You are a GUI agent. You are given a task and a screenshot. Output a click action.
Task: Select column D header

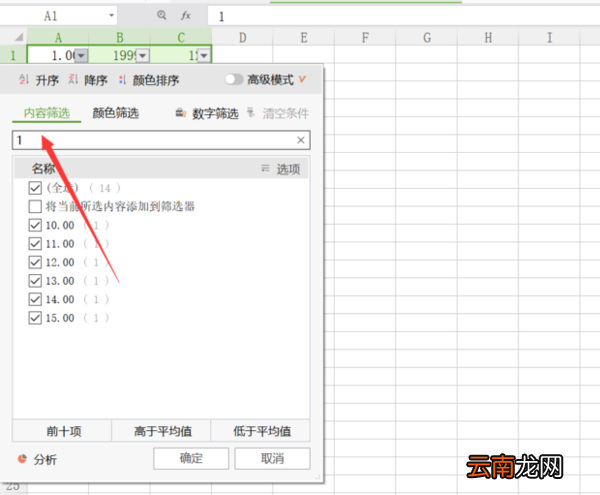242,37
